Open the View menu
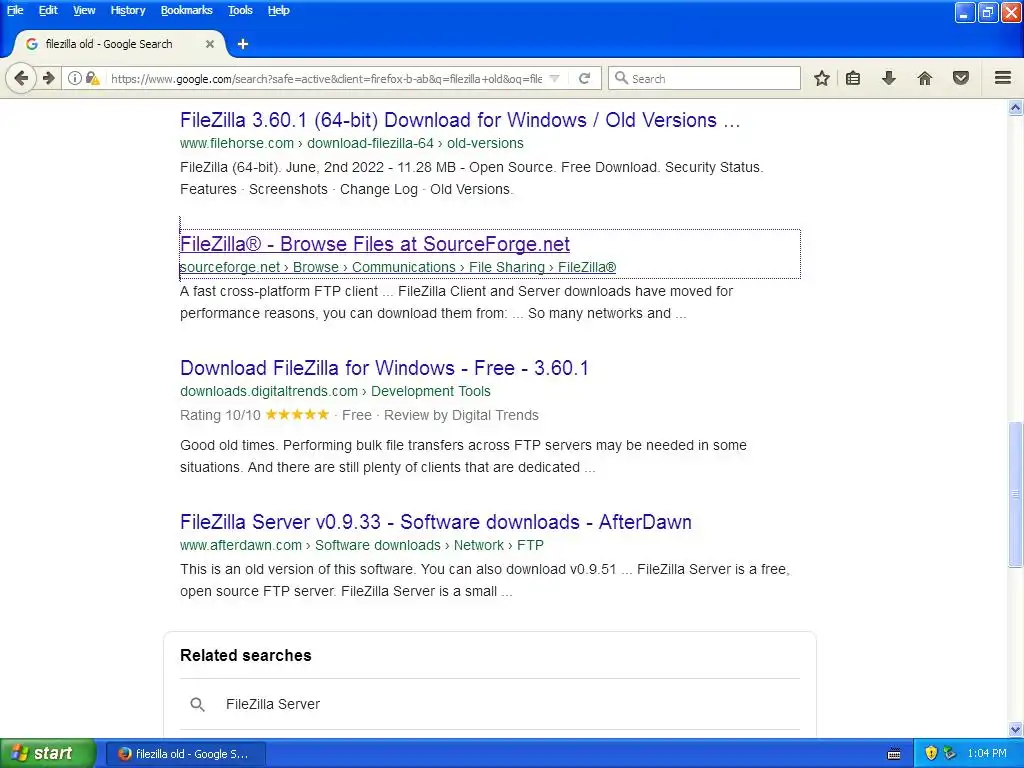 (84, 10)
